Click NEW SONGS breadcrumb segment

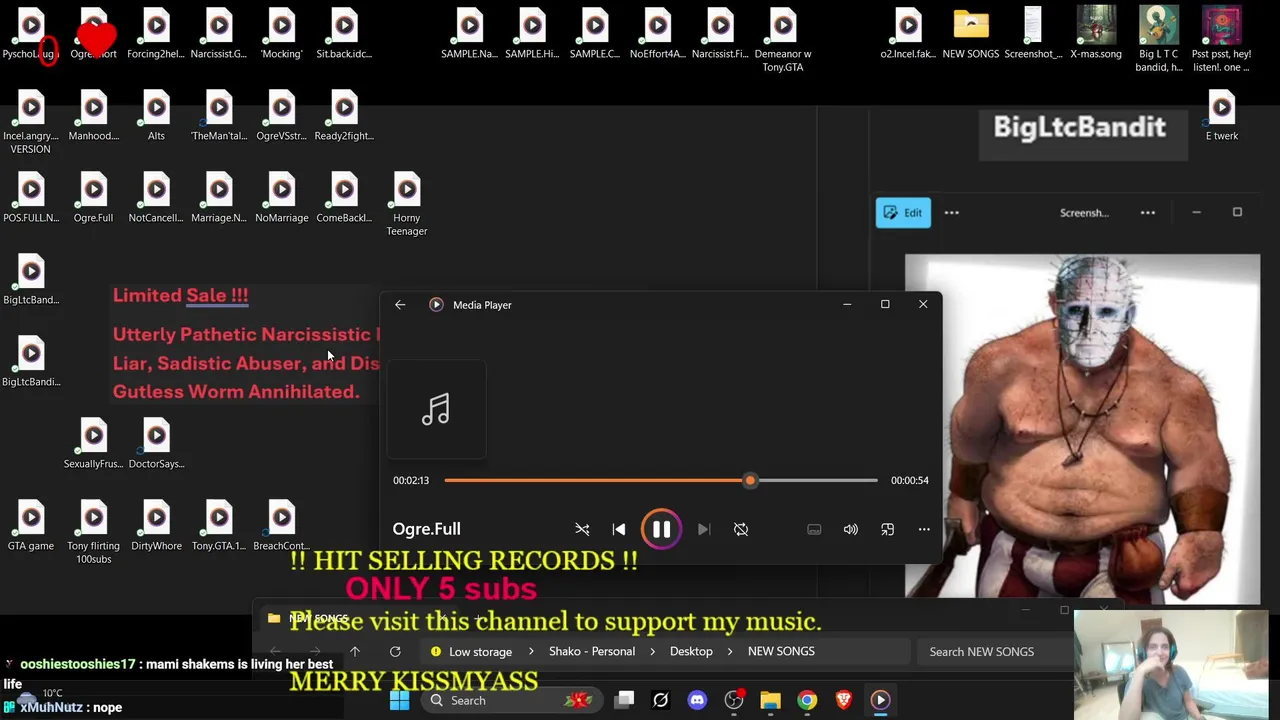point(781,652)
